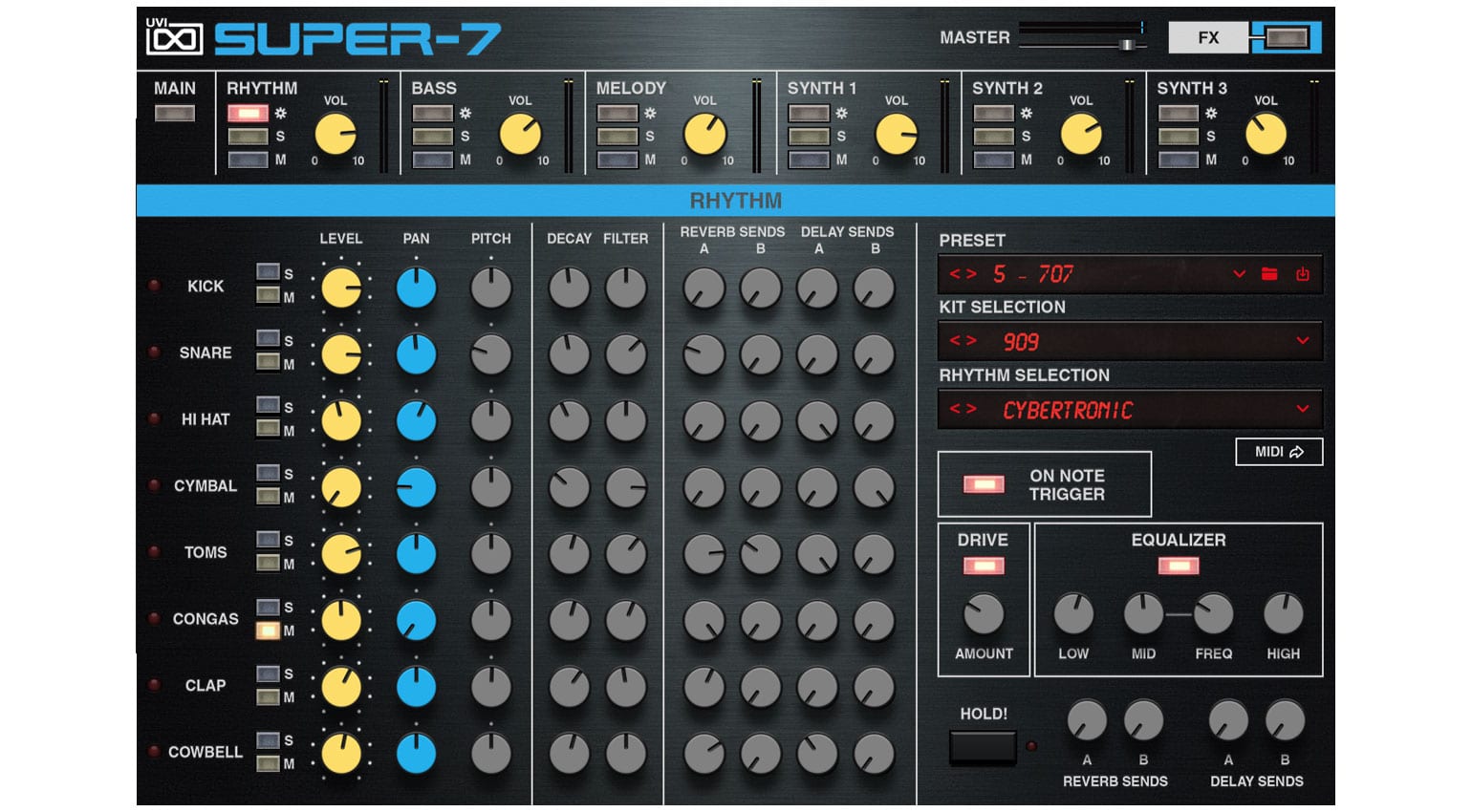
Task: Click the Snare Pan knob
Action: point(416,354)
